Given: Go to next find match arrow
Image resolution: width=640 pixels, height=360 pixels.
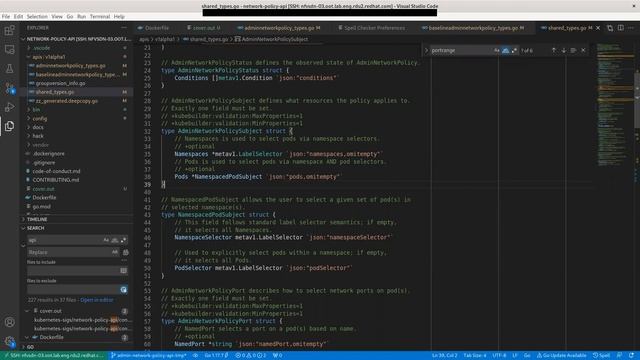Looking at the screenshot, I should pos(564,50).
